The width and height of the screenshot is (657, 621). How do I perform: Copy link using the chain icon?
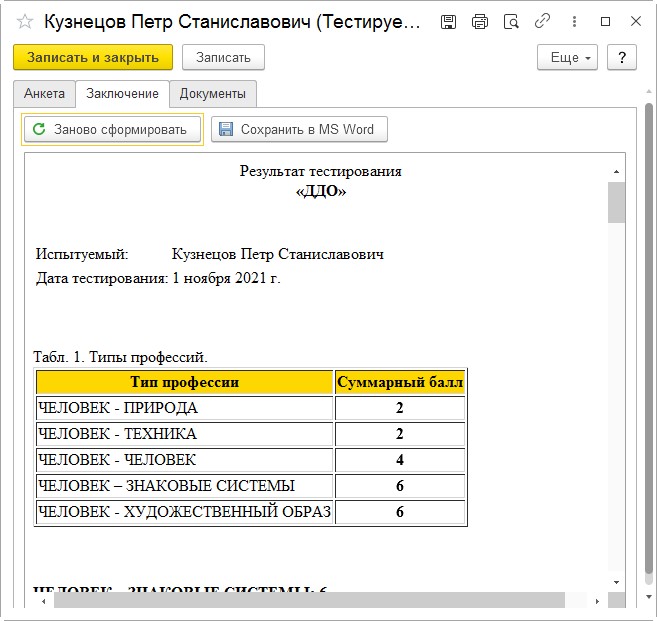tap(542, 21)
